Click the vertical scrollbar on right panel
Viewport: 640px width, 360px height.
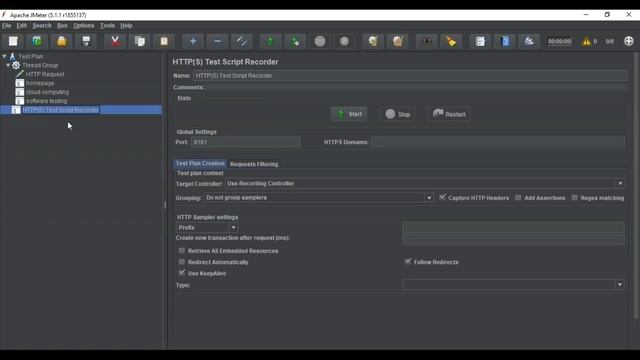[x=636, y=186]
